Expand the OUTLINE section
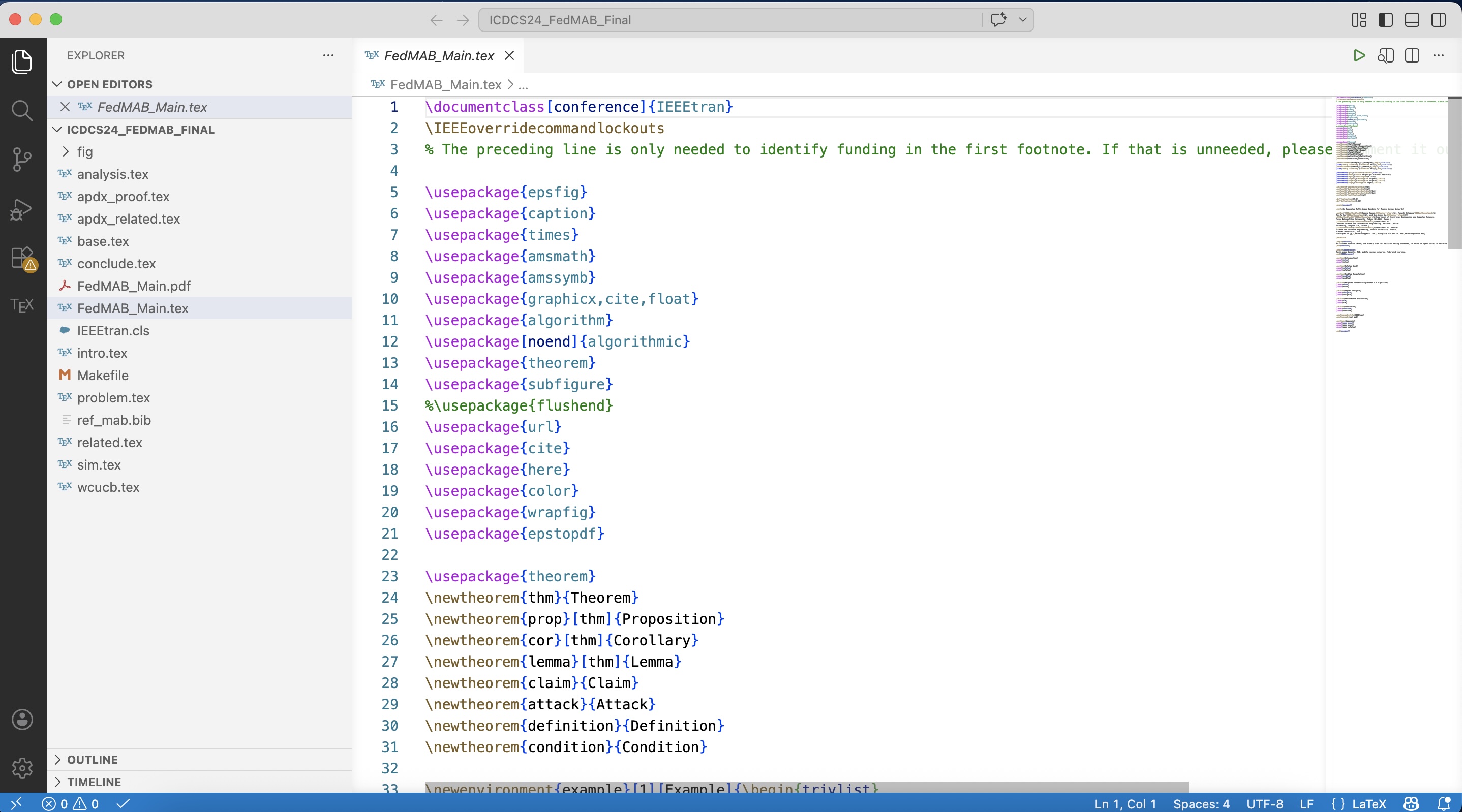Viewport: 1462px width, 812px height. [93, 759]
